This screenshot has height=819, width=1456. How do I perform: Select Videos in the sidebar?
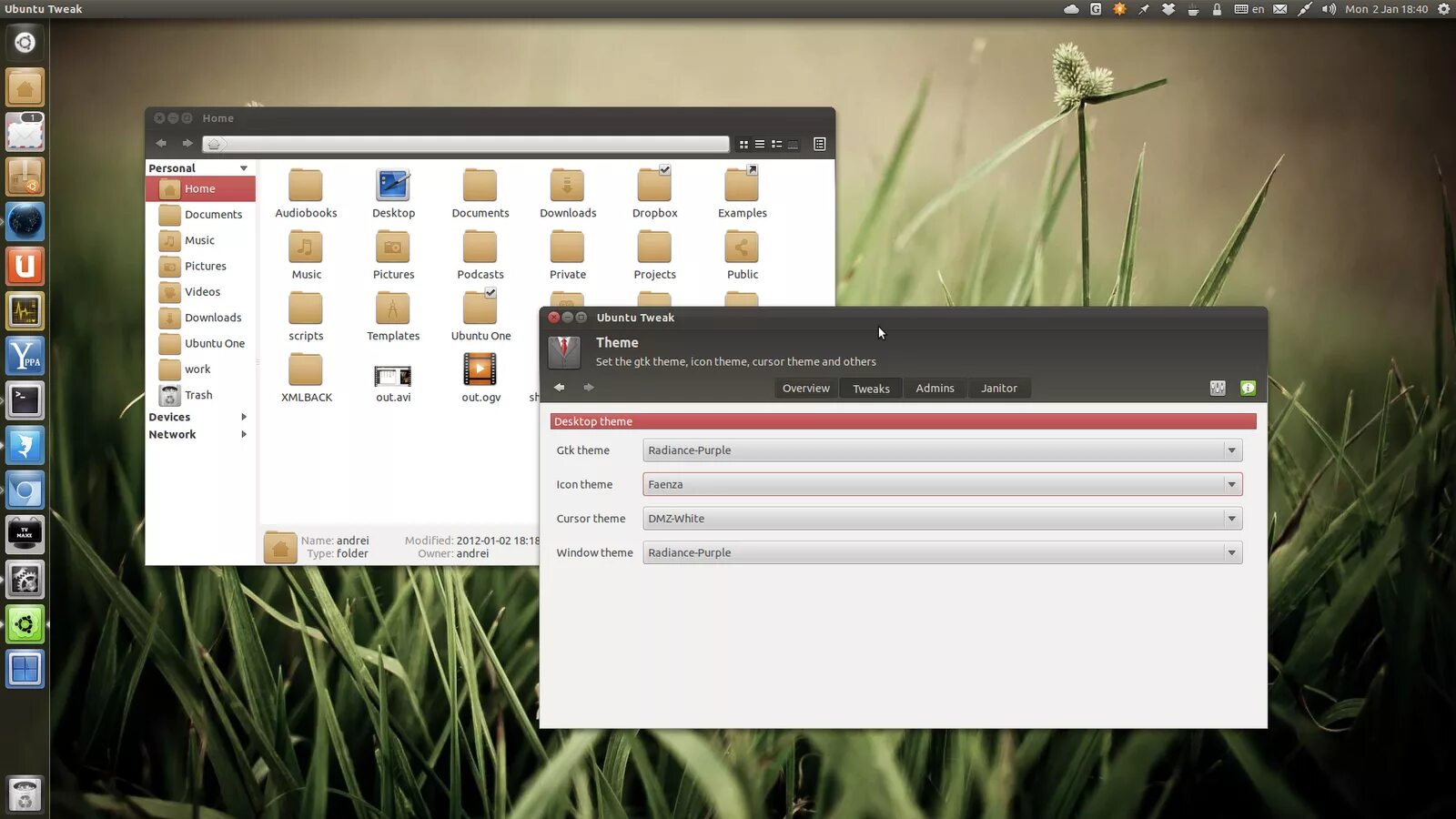[200, 292]
